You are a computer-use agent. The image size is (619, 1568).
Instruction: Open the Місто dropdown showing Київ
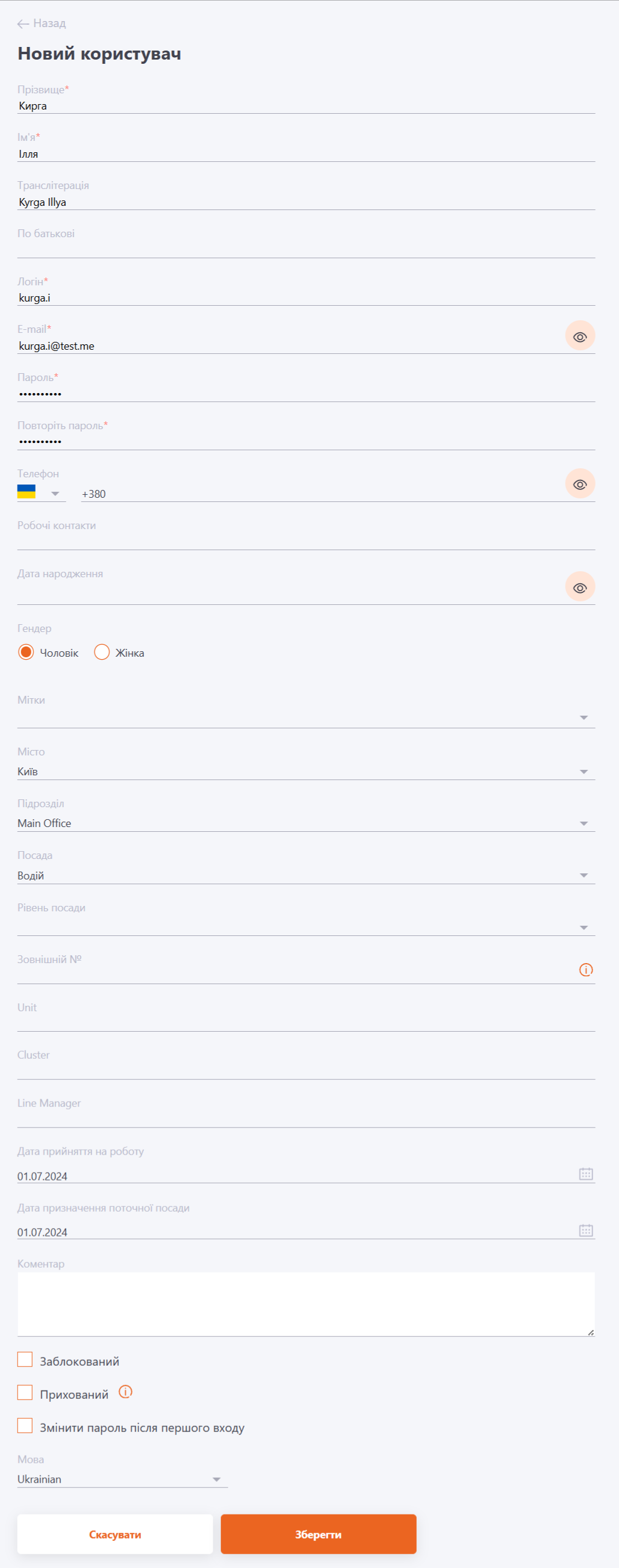click(306, 771)
